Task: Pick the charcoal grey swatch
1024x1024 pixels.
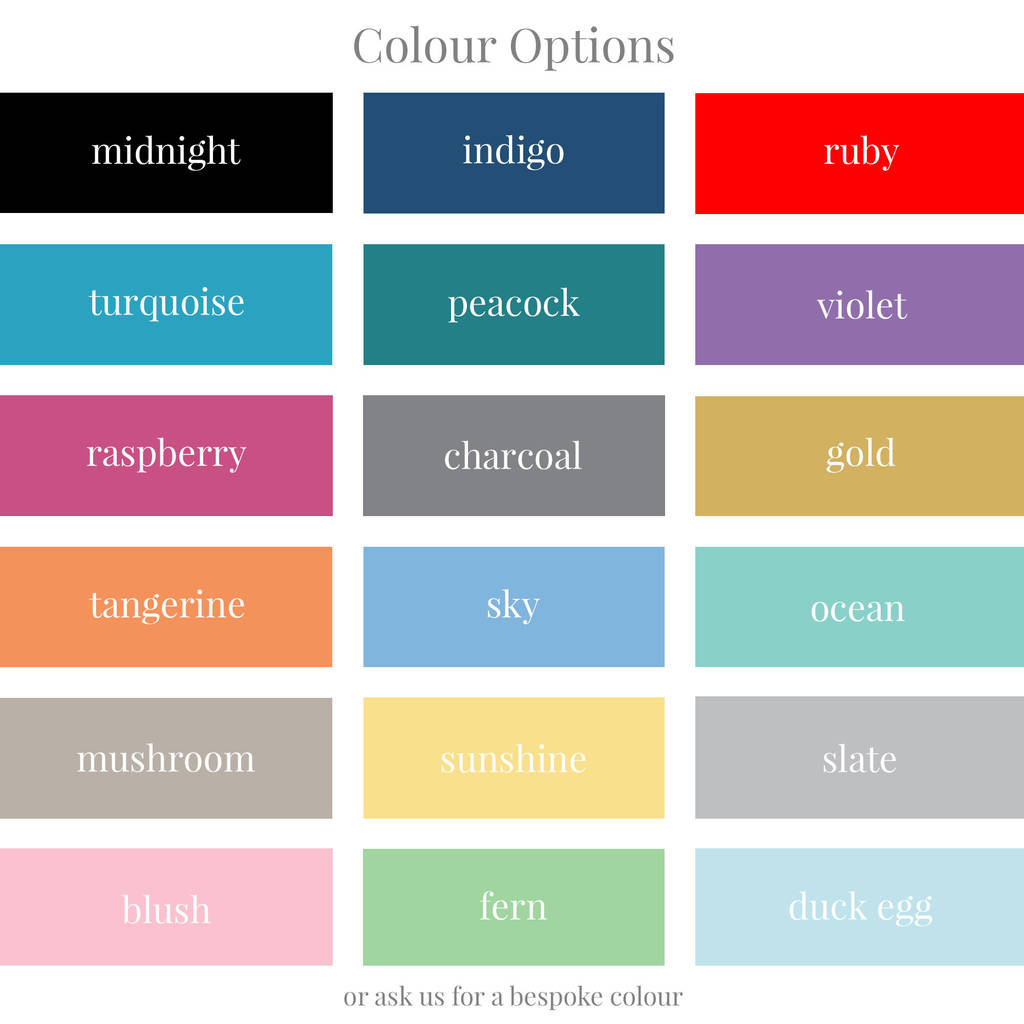Action: click(x=514, y=455)
